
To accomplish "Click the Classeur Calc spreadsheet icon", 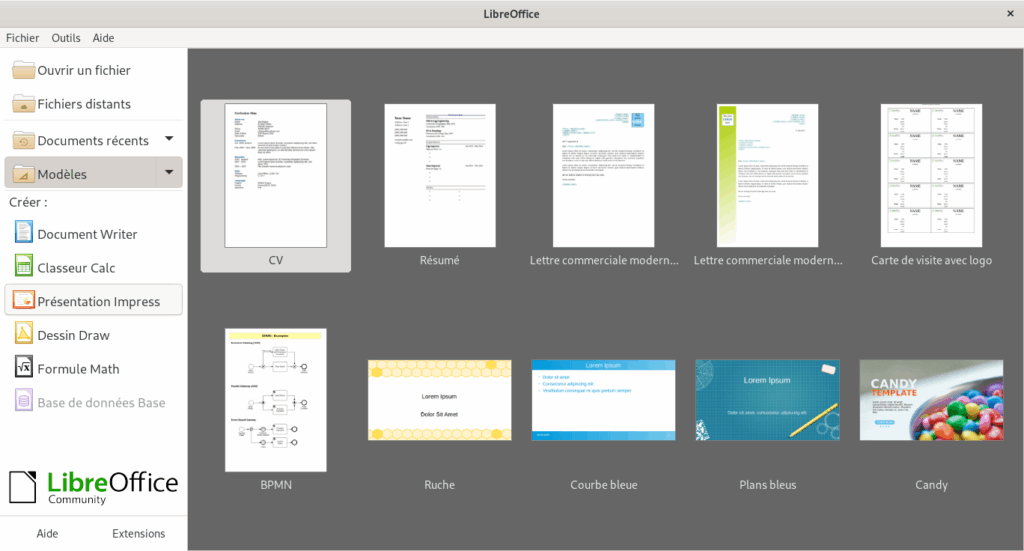I will click(24, 266).
